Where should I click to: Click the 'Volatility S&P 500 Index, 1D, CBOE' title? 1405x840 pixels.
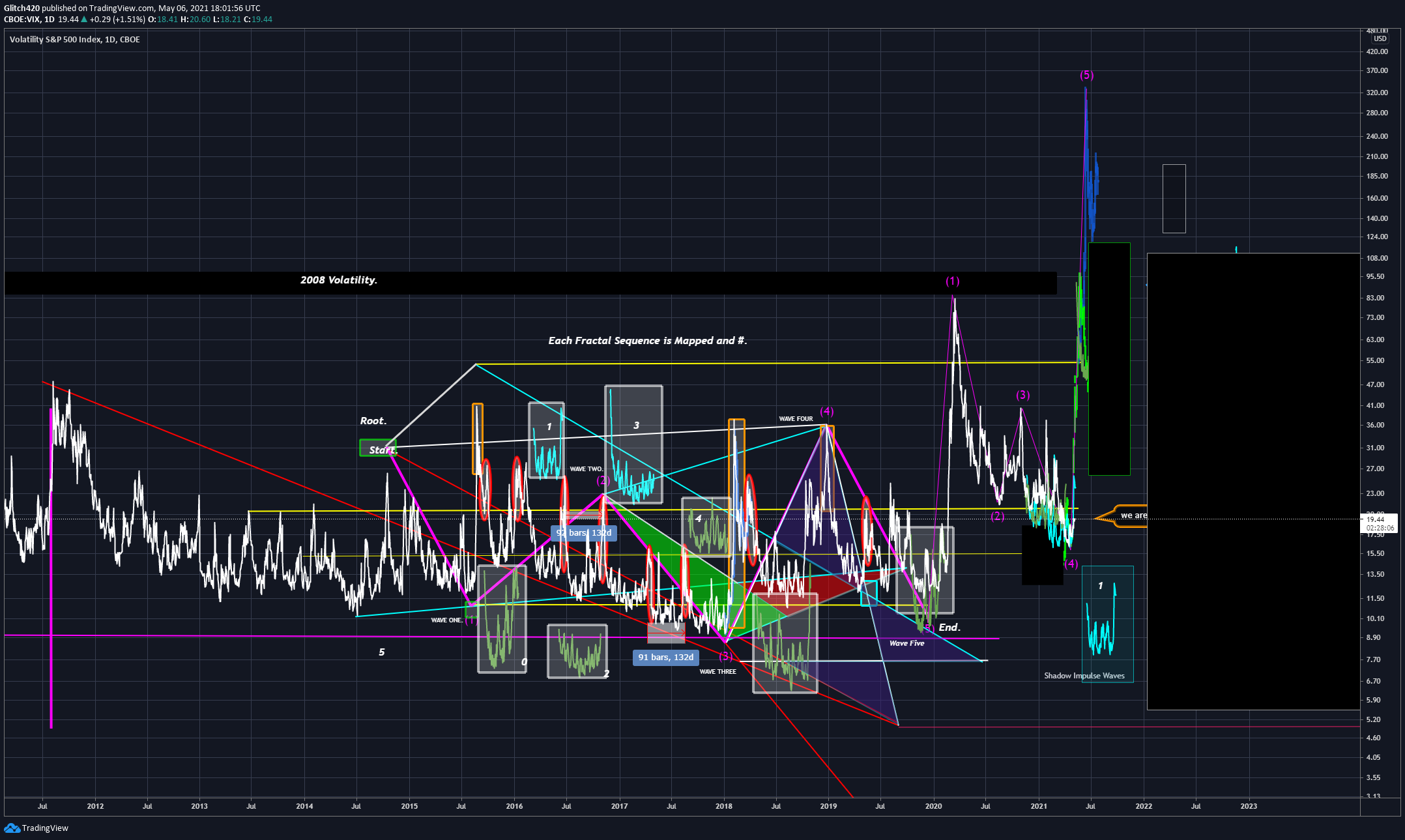pos(75,39)
